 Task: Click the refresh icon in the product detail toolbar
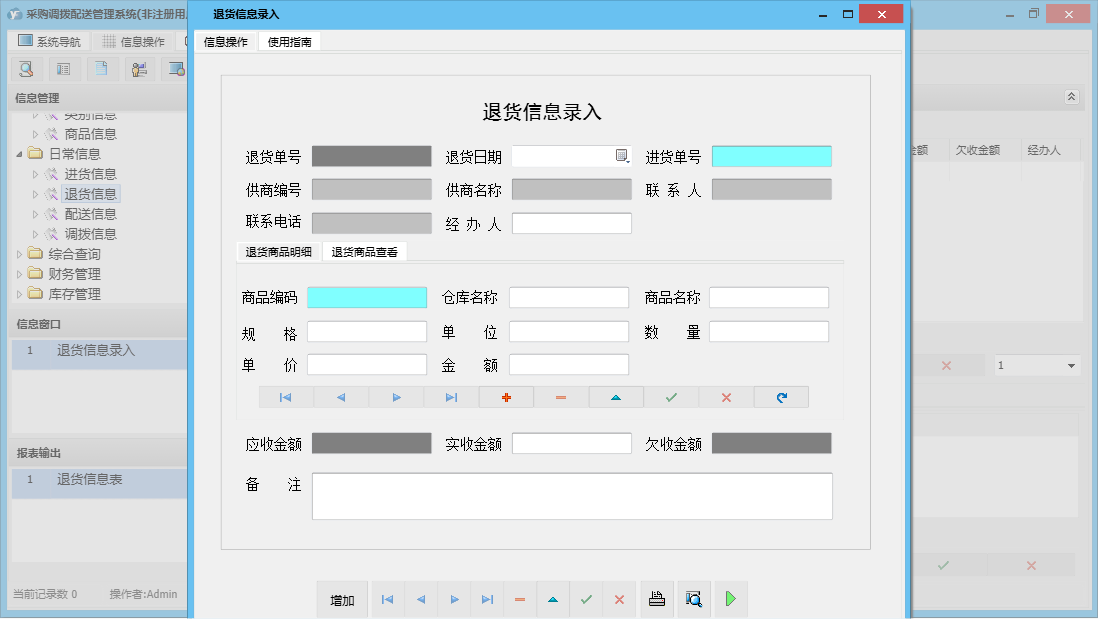(781, 397)
